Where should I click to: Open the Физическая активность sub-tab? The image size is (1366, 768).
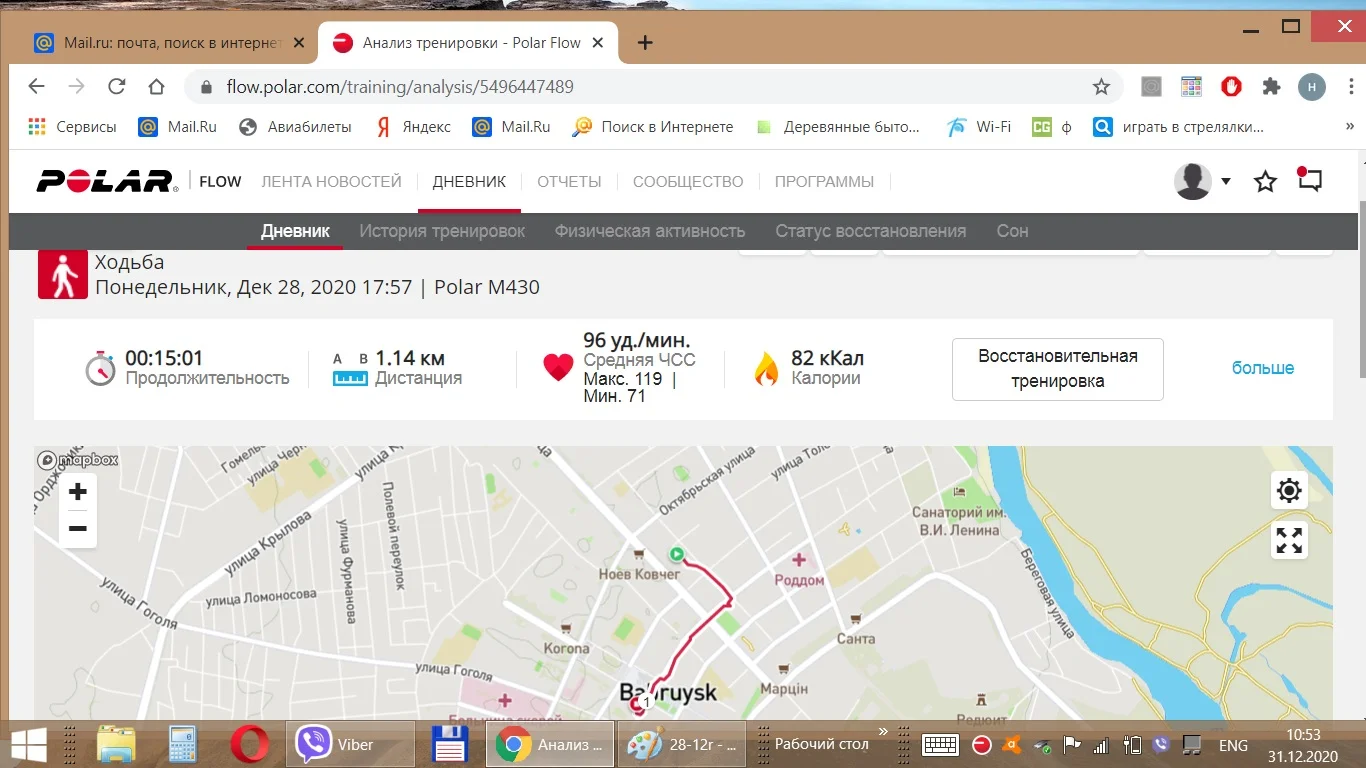pos(650,231)
